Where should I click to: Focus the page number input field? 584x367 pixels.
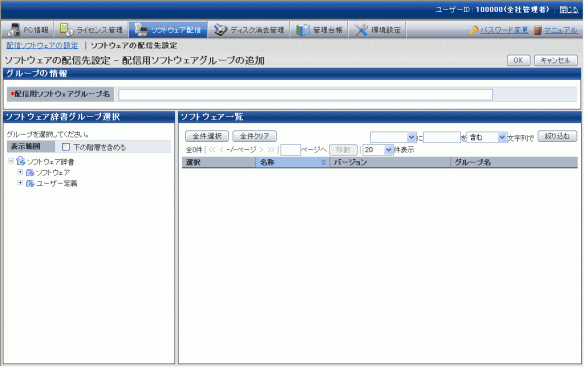[290, 150]
